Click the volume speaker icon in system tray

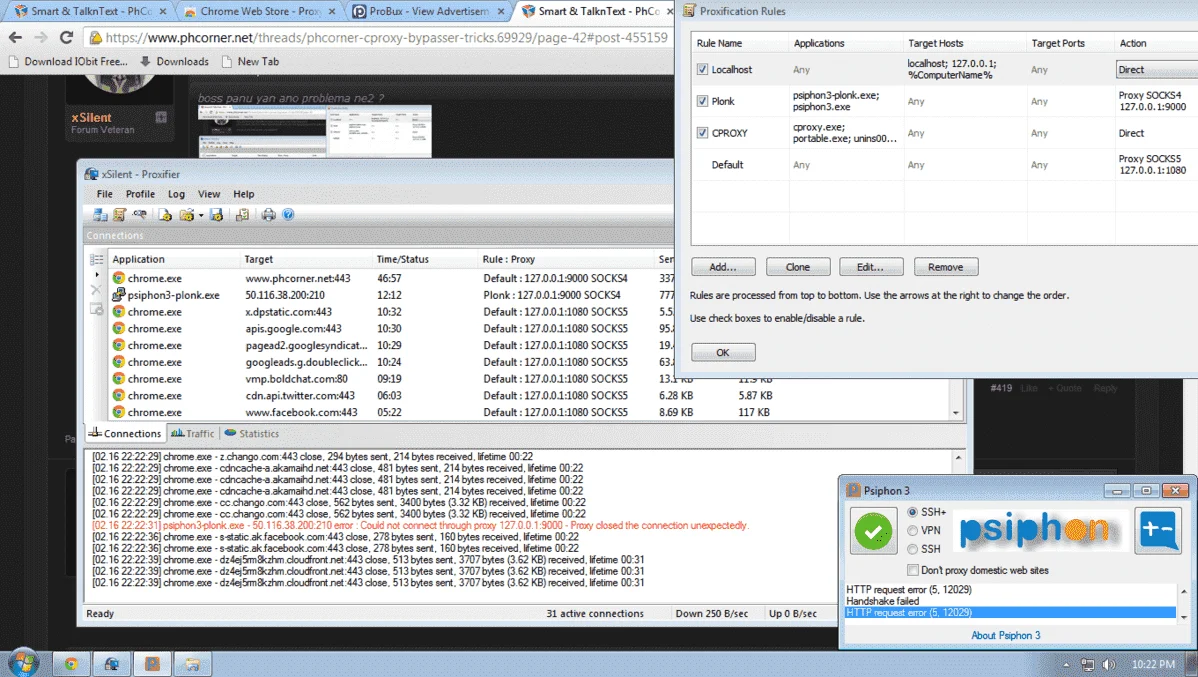1109,665
